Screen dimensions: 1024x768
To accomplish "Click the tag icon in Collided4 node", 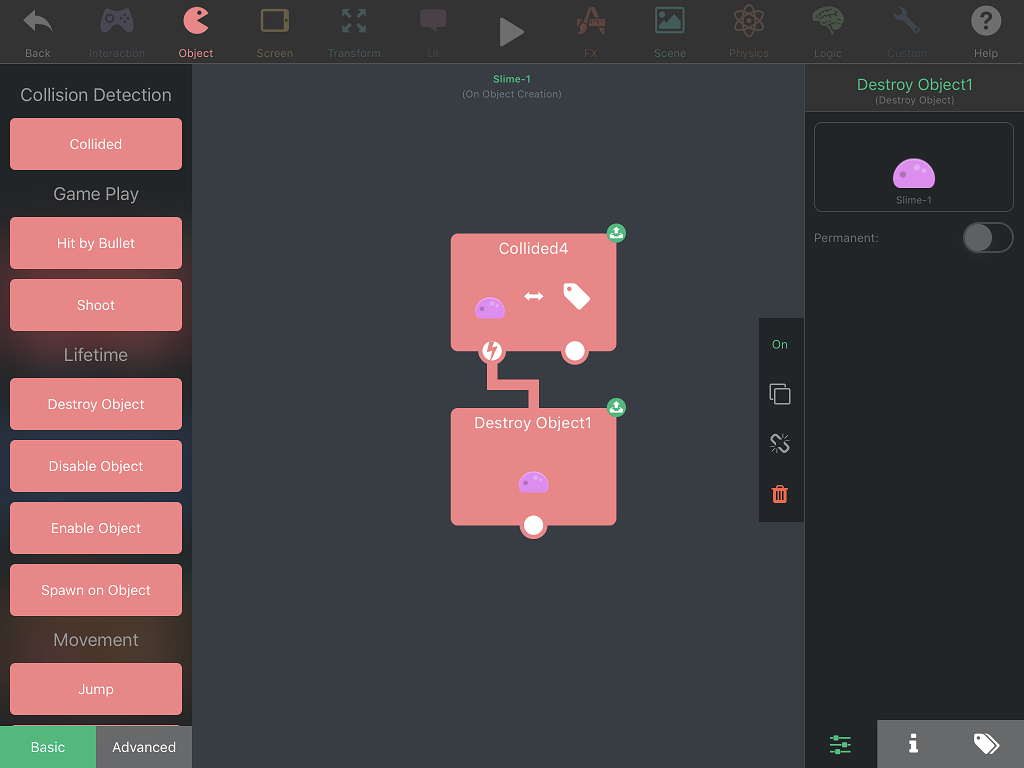I will [x=577, y=296].
